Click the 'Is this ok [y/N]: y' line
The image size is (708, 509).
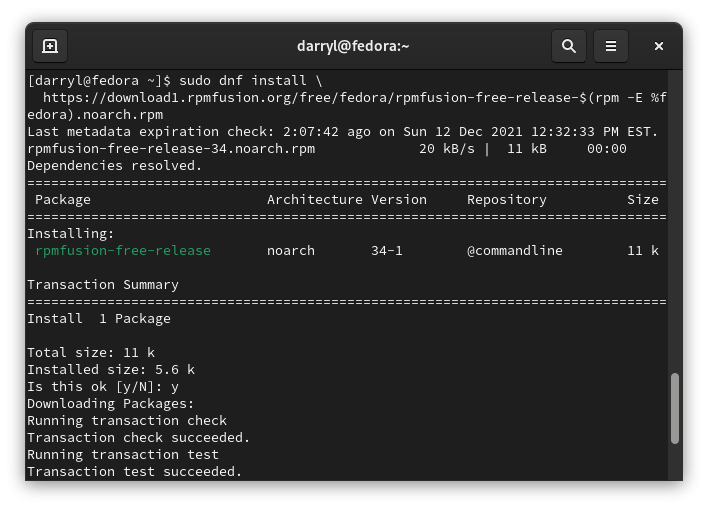(103, 387)
